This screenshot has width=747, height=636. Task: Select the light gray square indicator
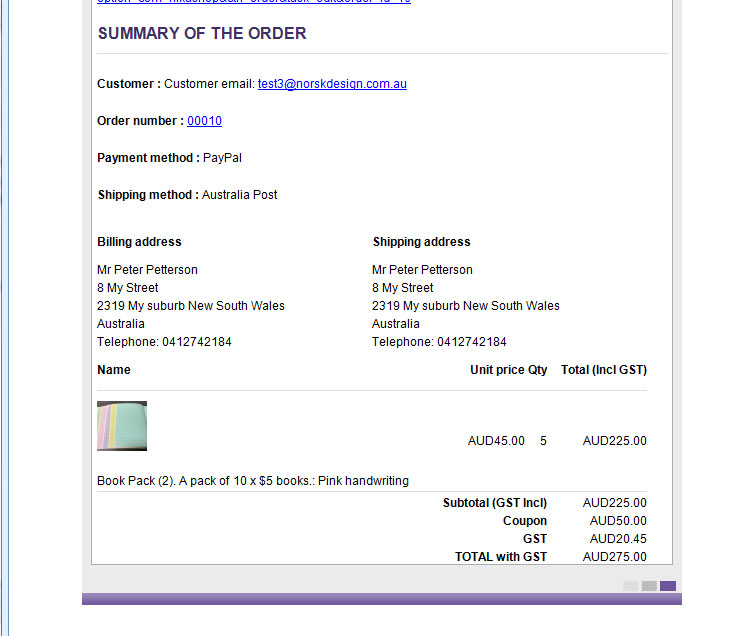click(x=630, y=586)
